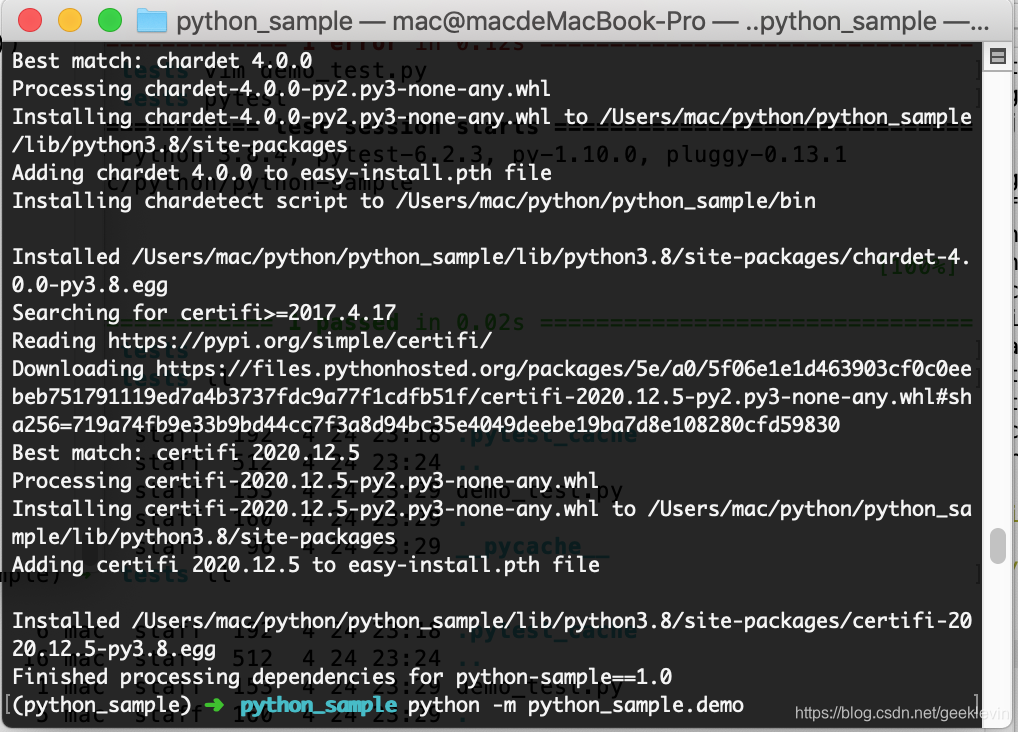Click 'Processing certifi-2020.12.5-py2.py3-none-any.whl' line
The height and width of the screenshot is (732, 1018).
pyautogui.click(x=305, y=481)
